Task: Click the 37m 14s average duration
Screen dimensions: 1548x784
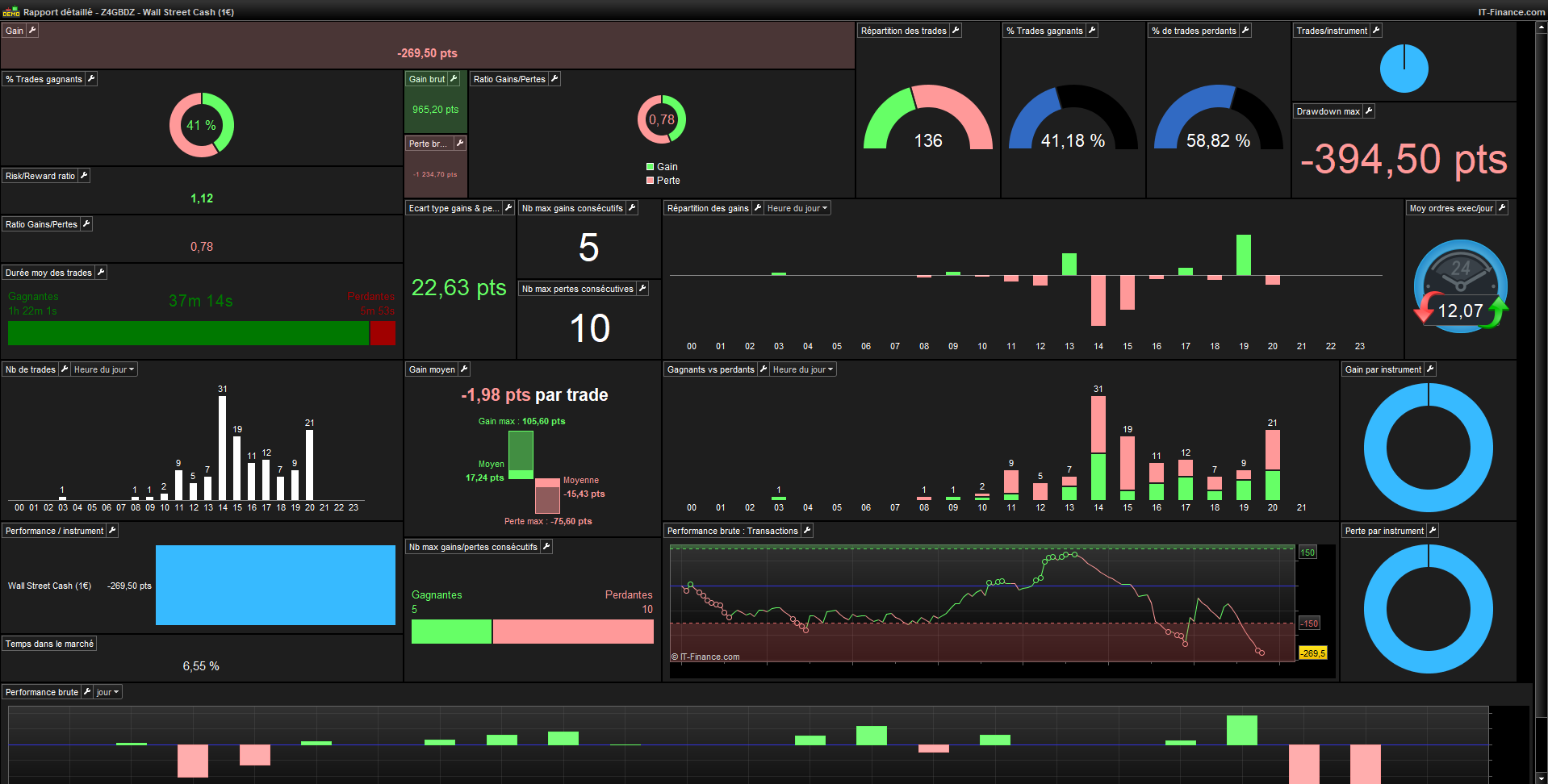Action: coord(201,301)
